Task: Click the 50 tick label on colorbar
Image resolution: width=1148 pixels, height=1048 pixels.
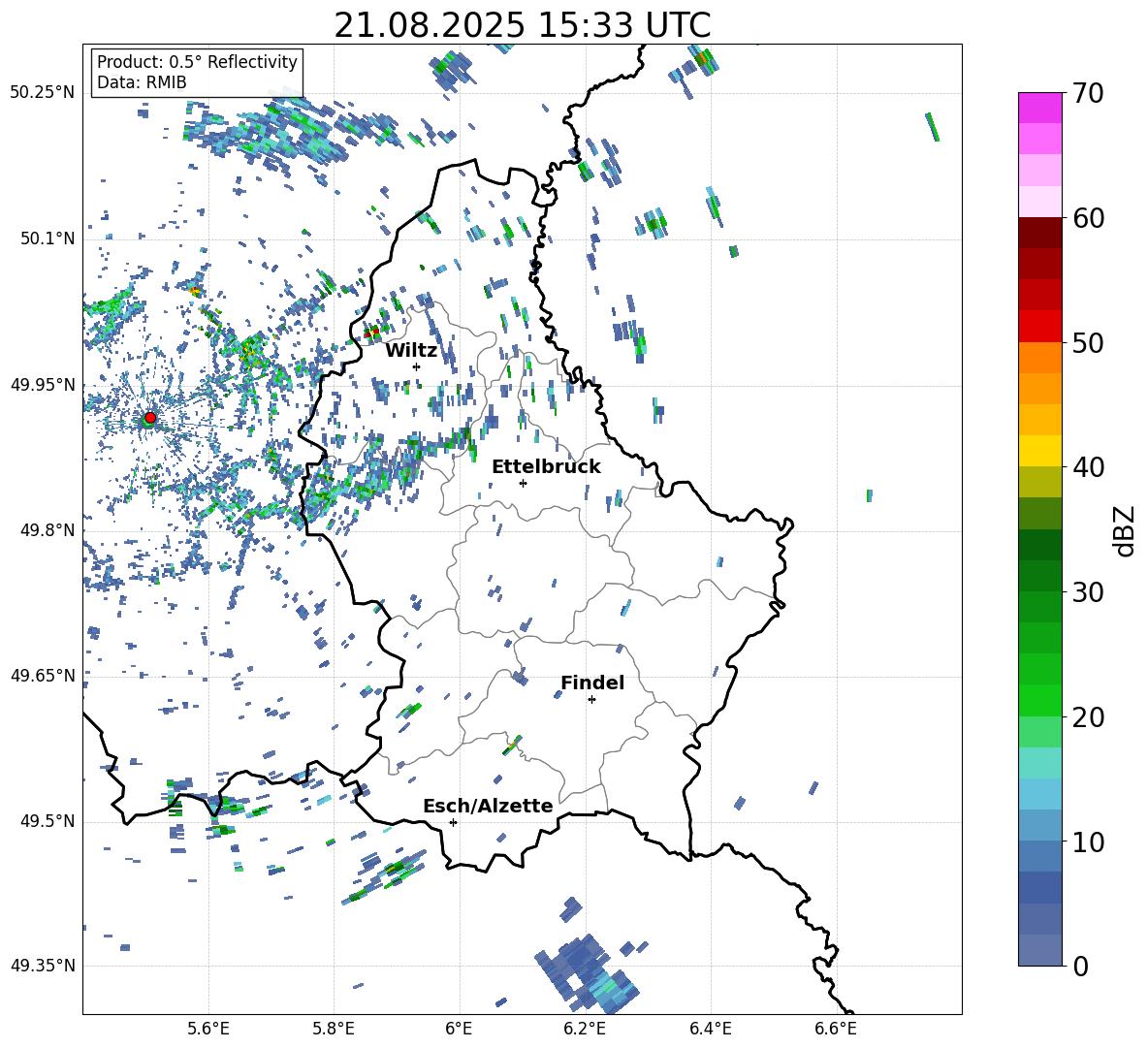Action: (1088, 342)
